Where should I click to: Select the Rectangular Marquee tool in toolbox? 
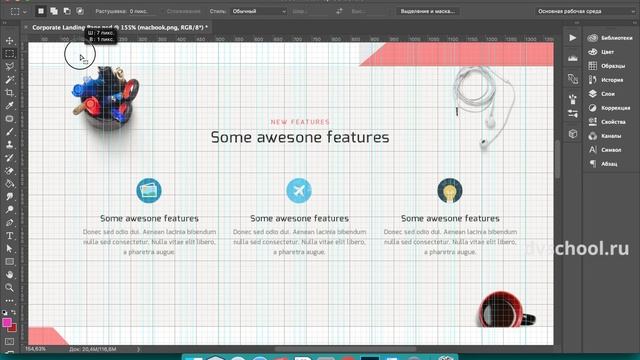pyautogui.click(x=9, y=54)
